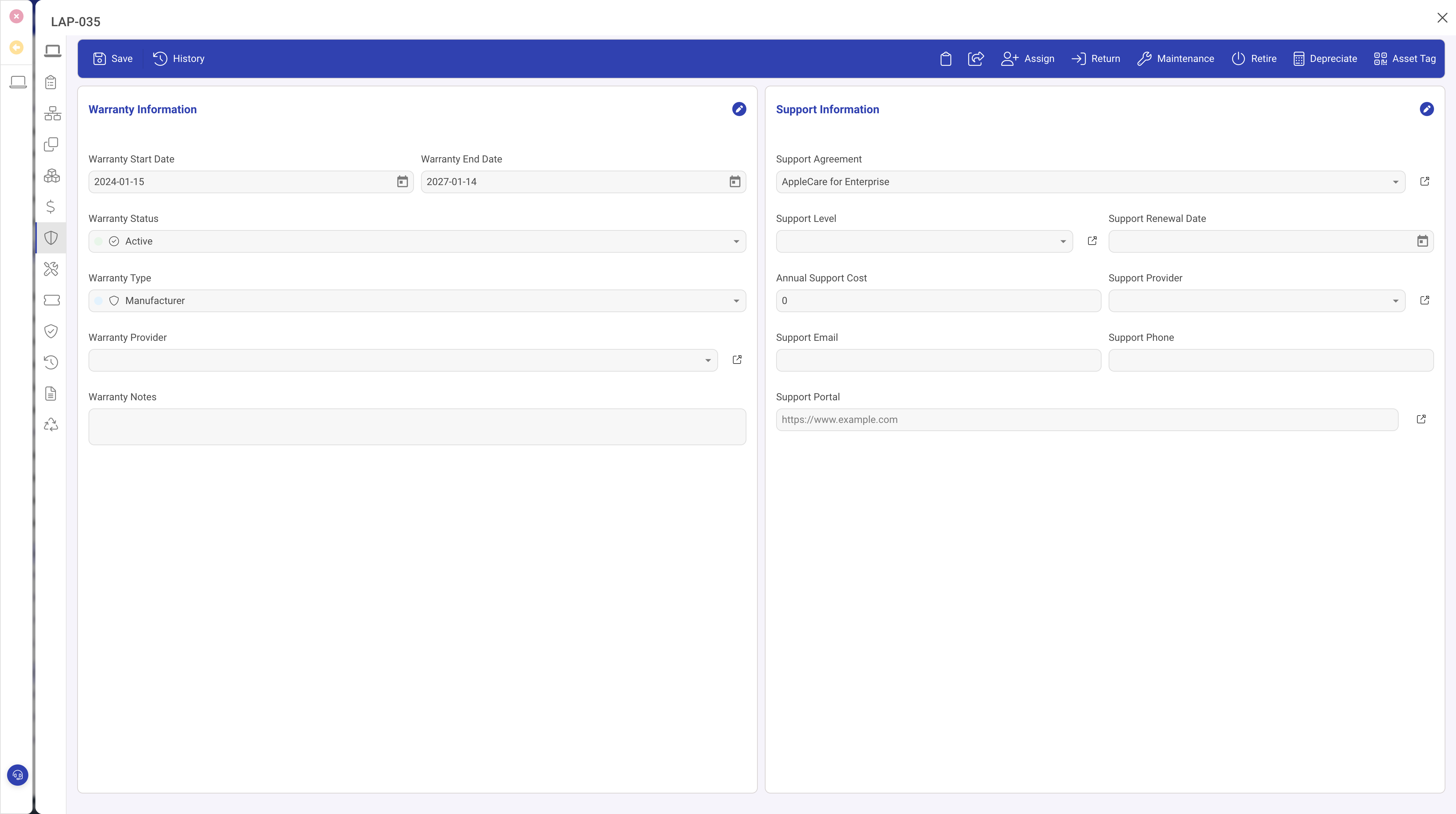Open the Support Agreement dropdown for AppleCare
Screen dimensions: 1456x814
pos(1395,181)
